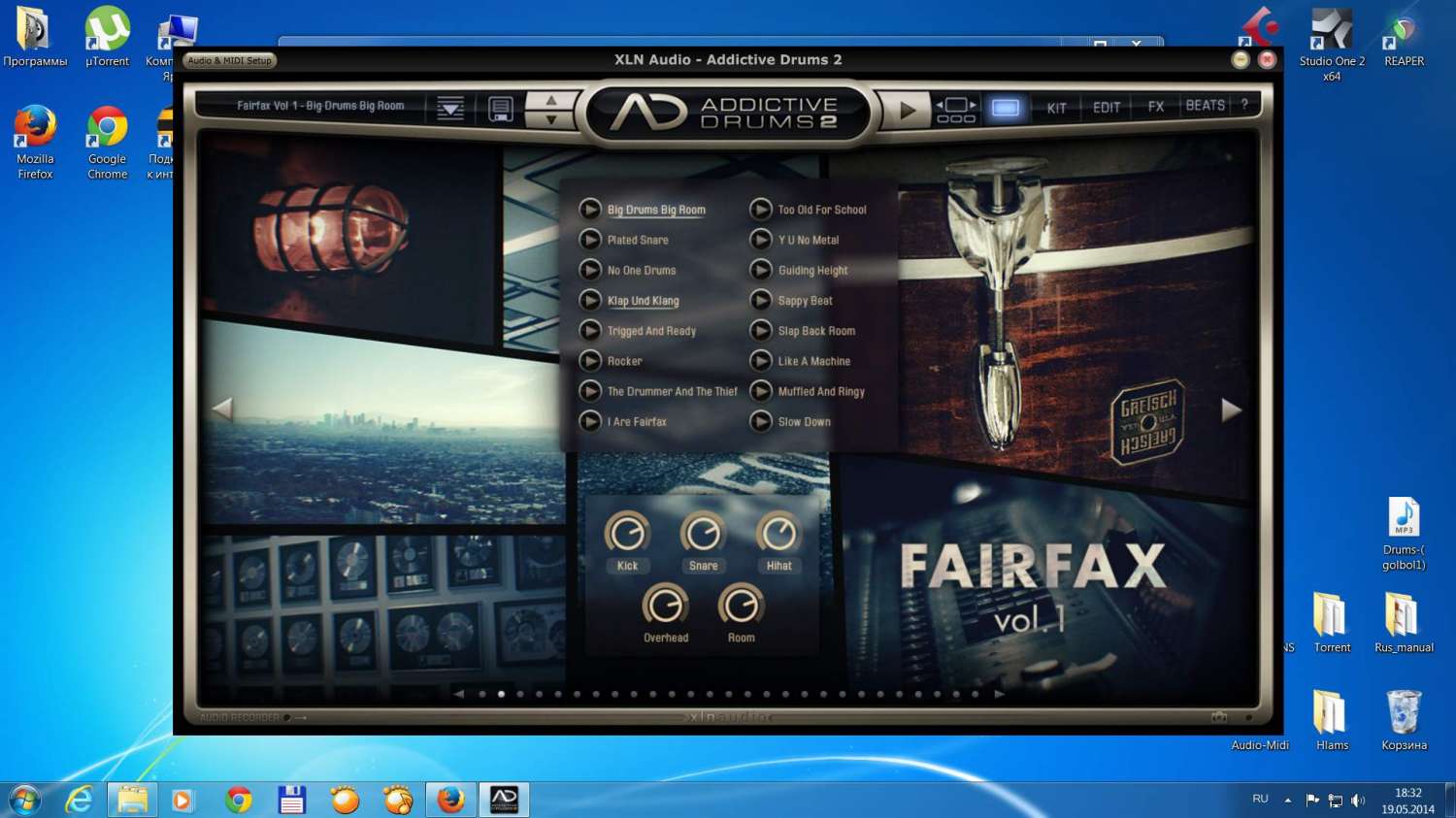
Task: Open Audio & MIDI Setup
Action: click(x=230, y=60)
